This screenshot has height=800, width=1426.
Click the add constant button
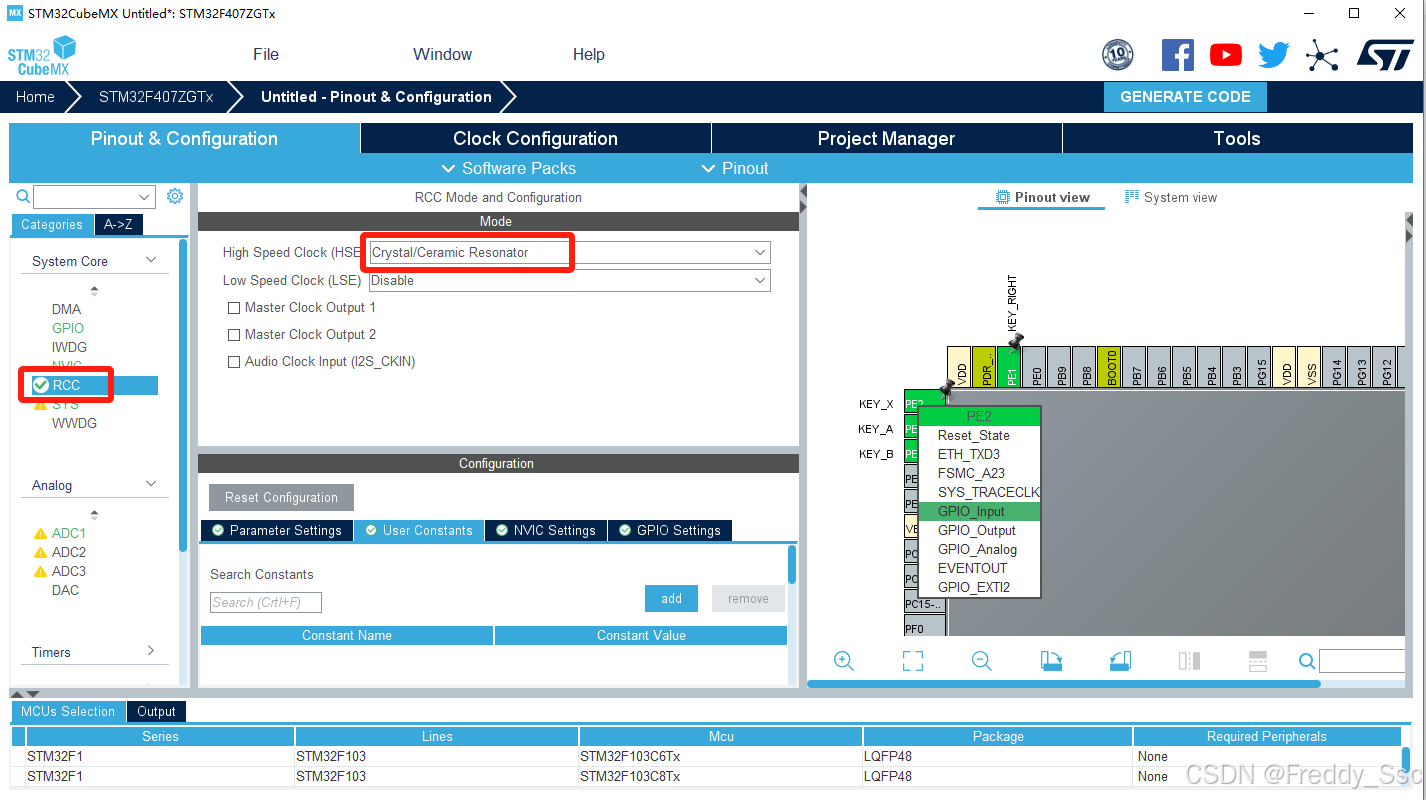click(x=671, y=599)
